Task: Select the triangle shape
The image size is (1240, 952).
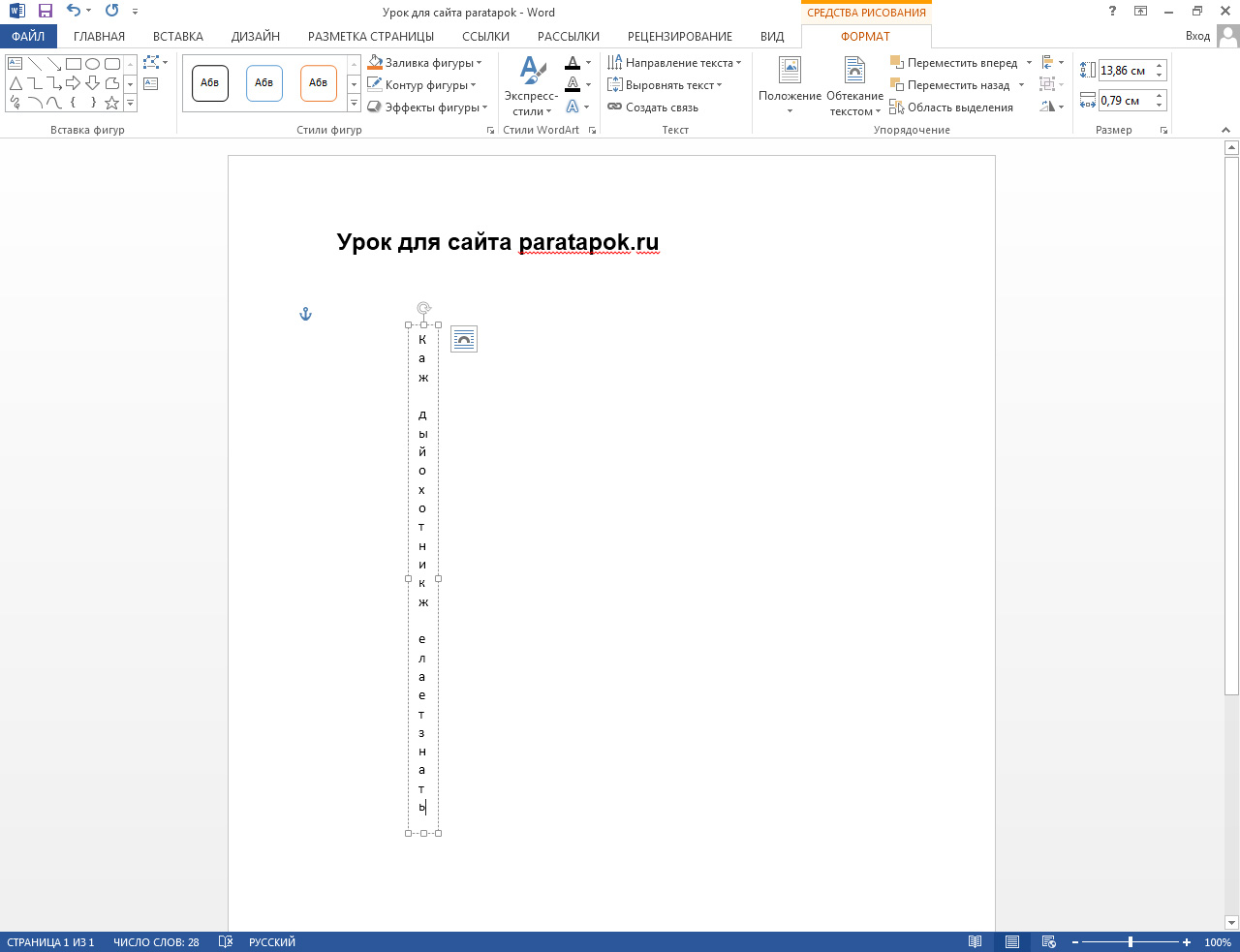Action: pyautogui.click(x=15, y=83)
